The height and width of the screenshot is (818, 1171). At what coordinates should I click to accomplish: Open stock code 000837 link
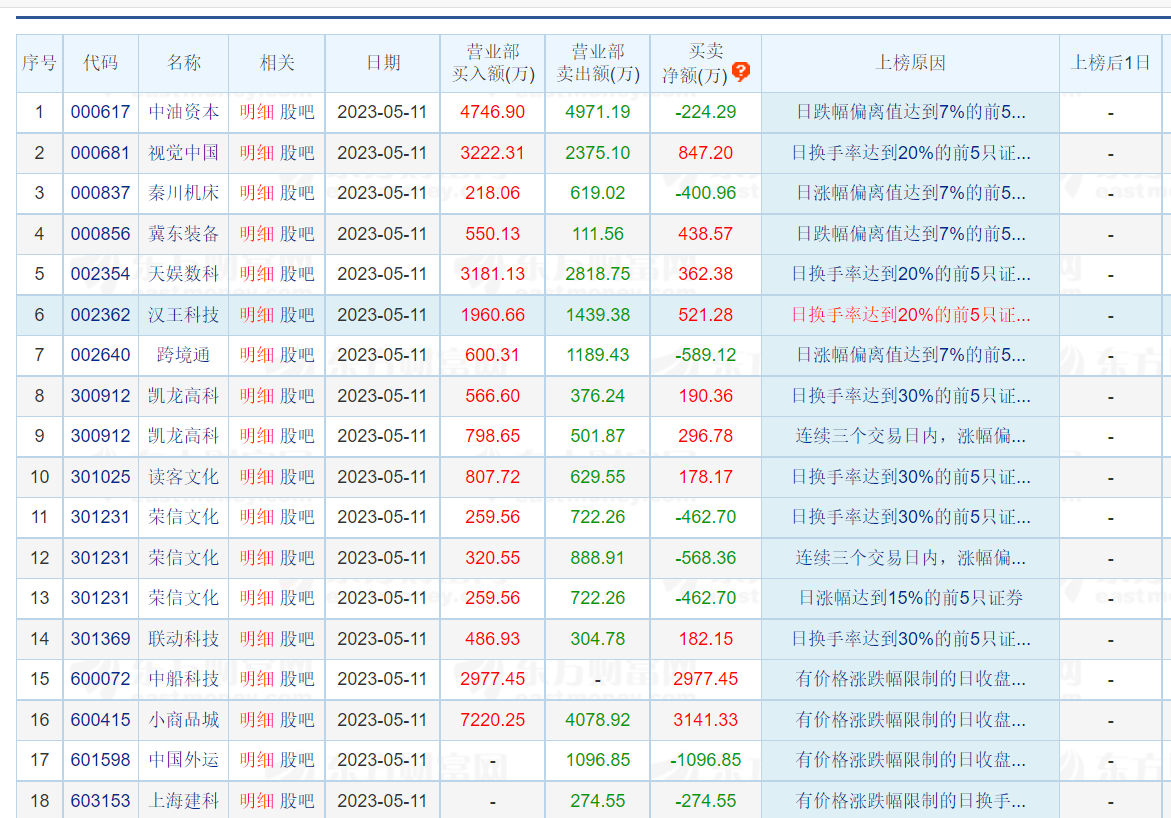point(101,193)
